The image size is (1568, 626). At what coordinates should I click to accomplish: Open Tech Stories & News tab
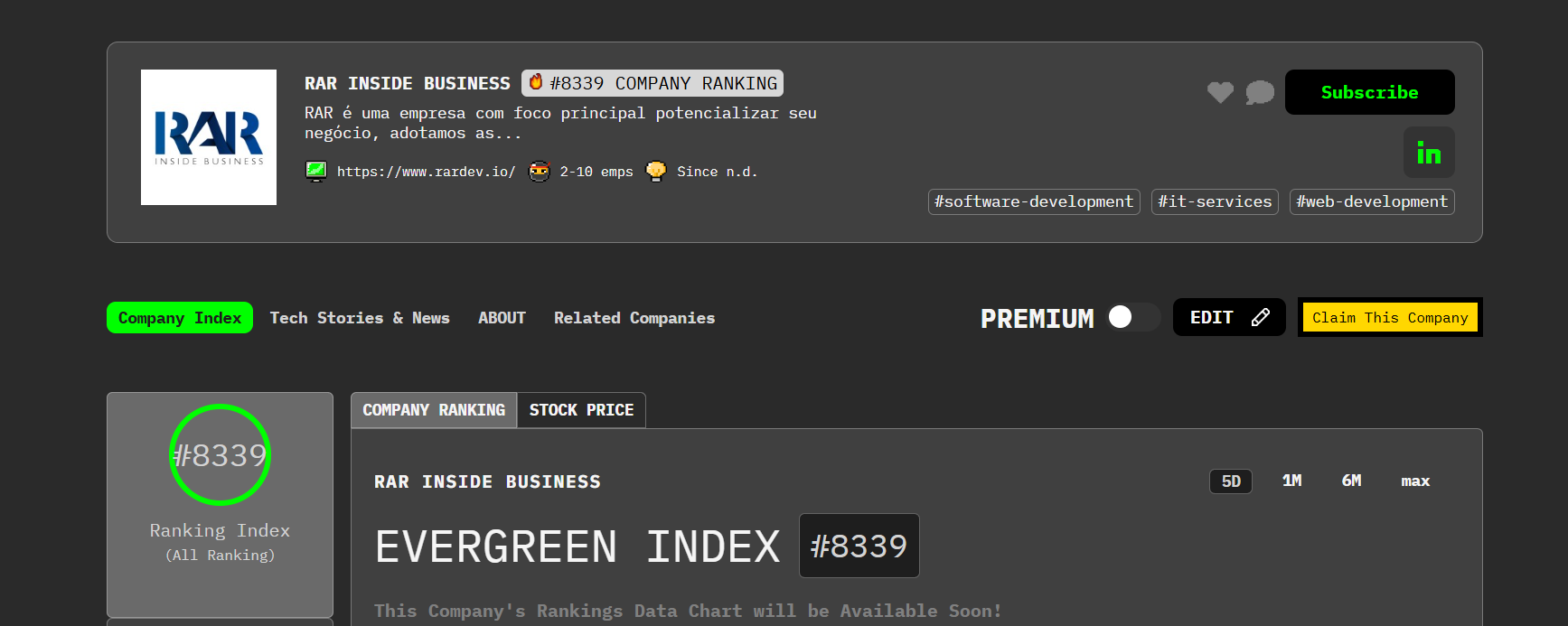360,318
